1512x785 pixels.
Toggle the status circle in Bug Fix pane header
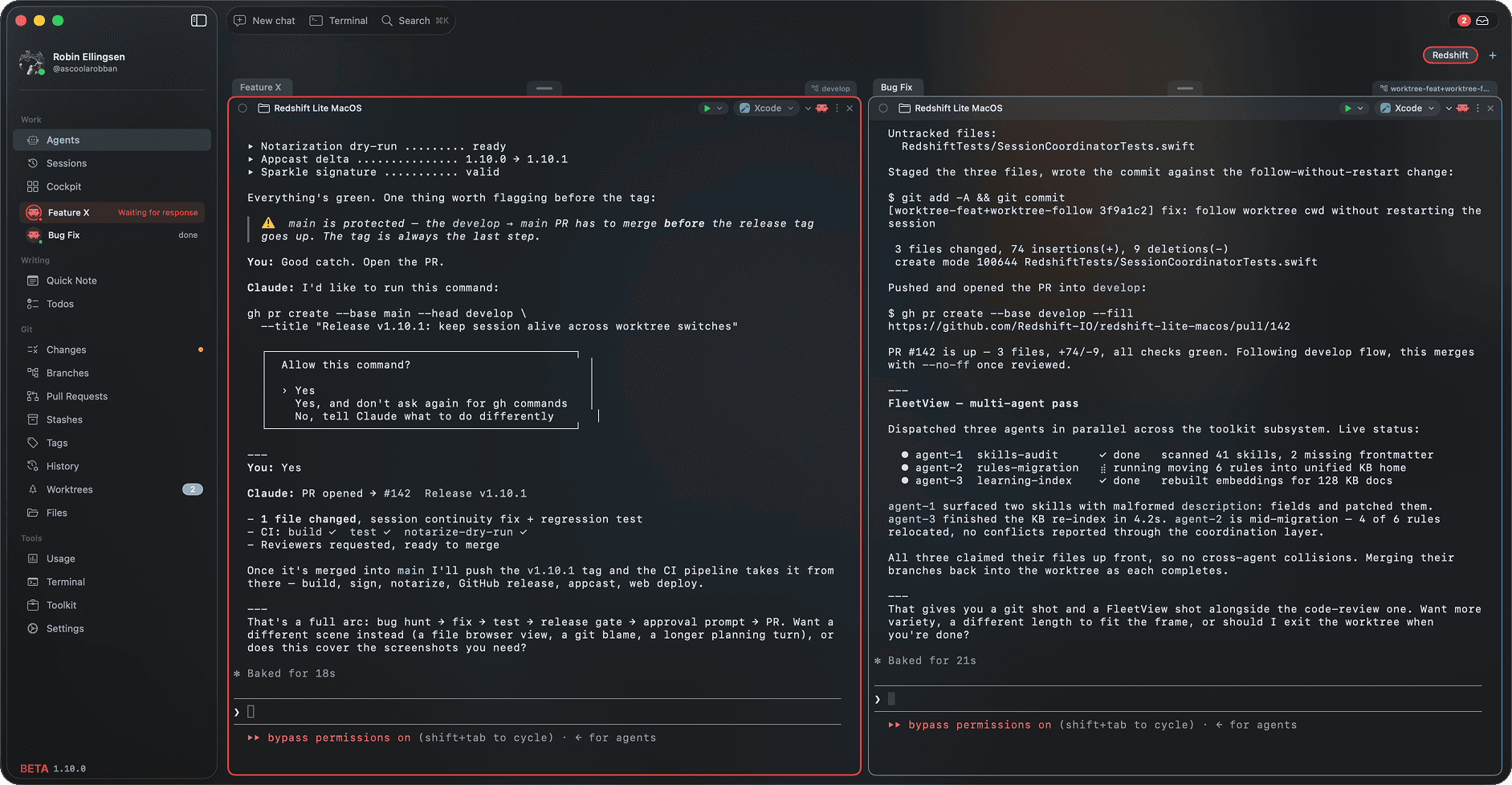pos(883,108)
